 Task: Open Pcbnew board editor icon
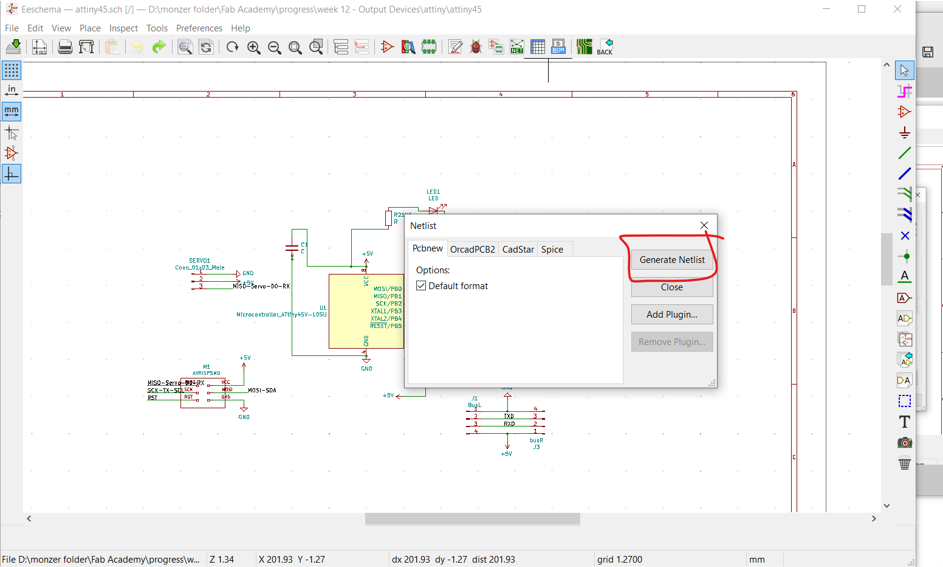pos(584,47)
